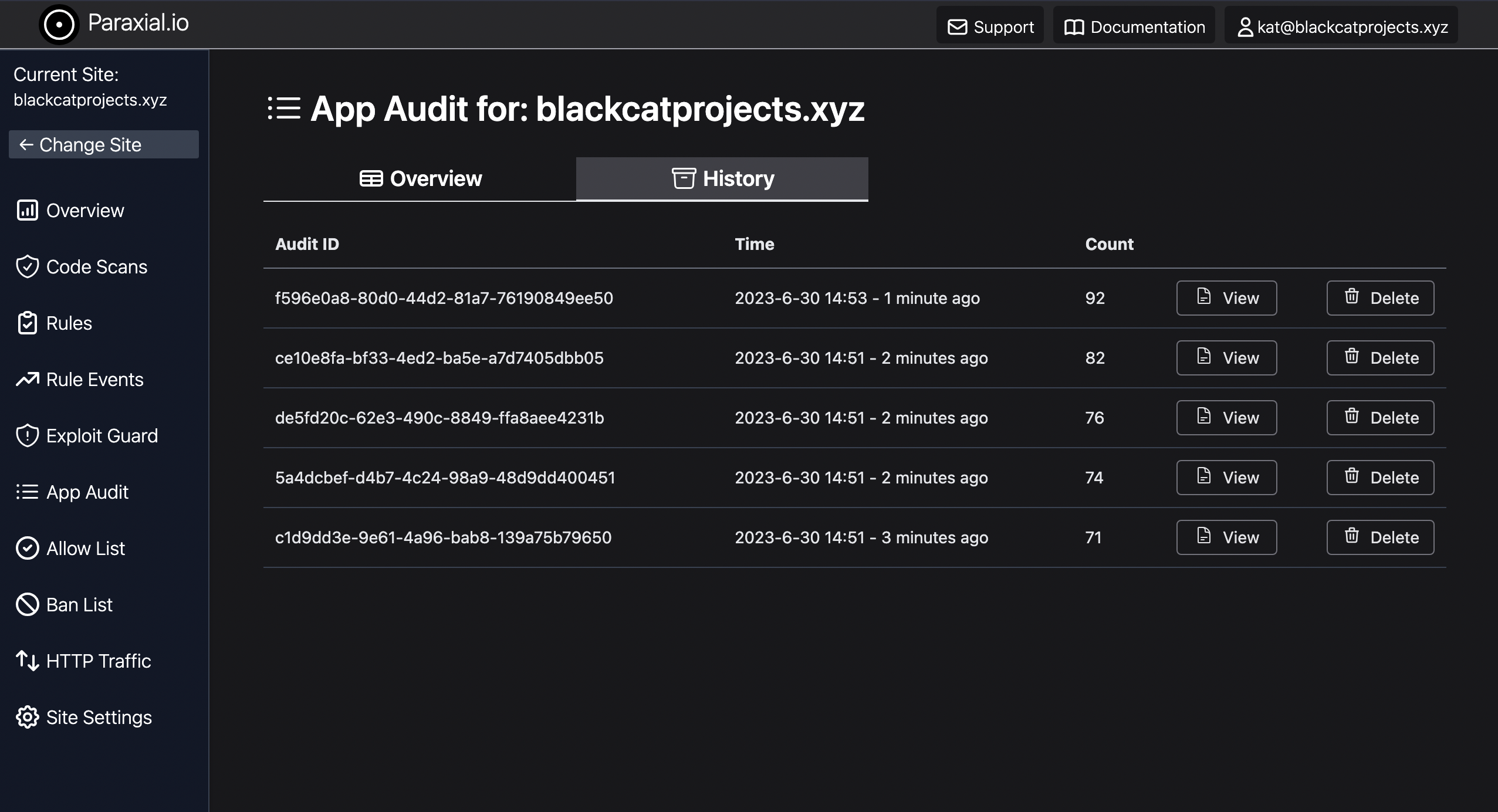Open the Ban List page

point(64,605)
